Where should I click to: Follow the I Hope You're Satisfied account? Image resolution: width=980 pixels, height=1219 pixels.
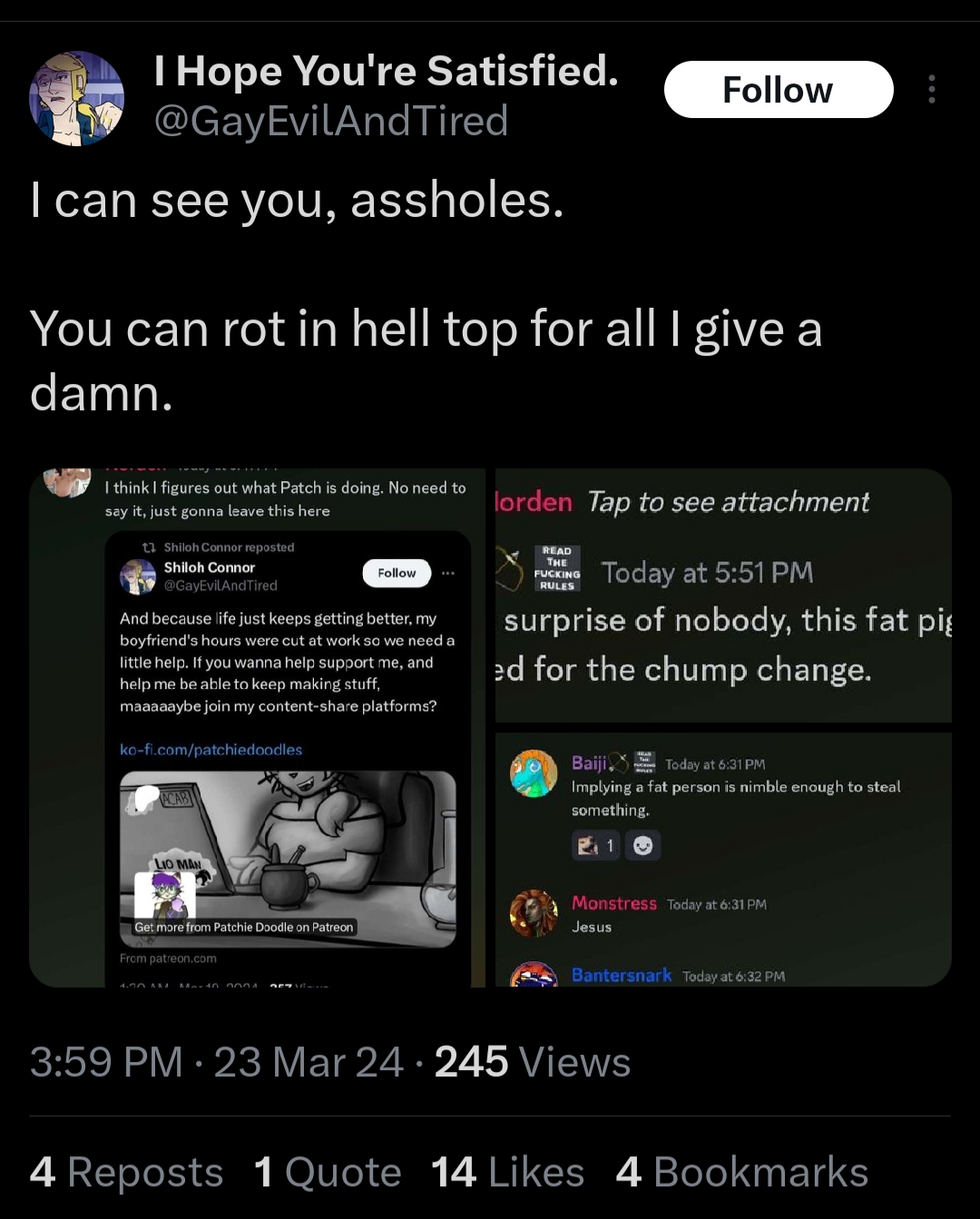779,89
